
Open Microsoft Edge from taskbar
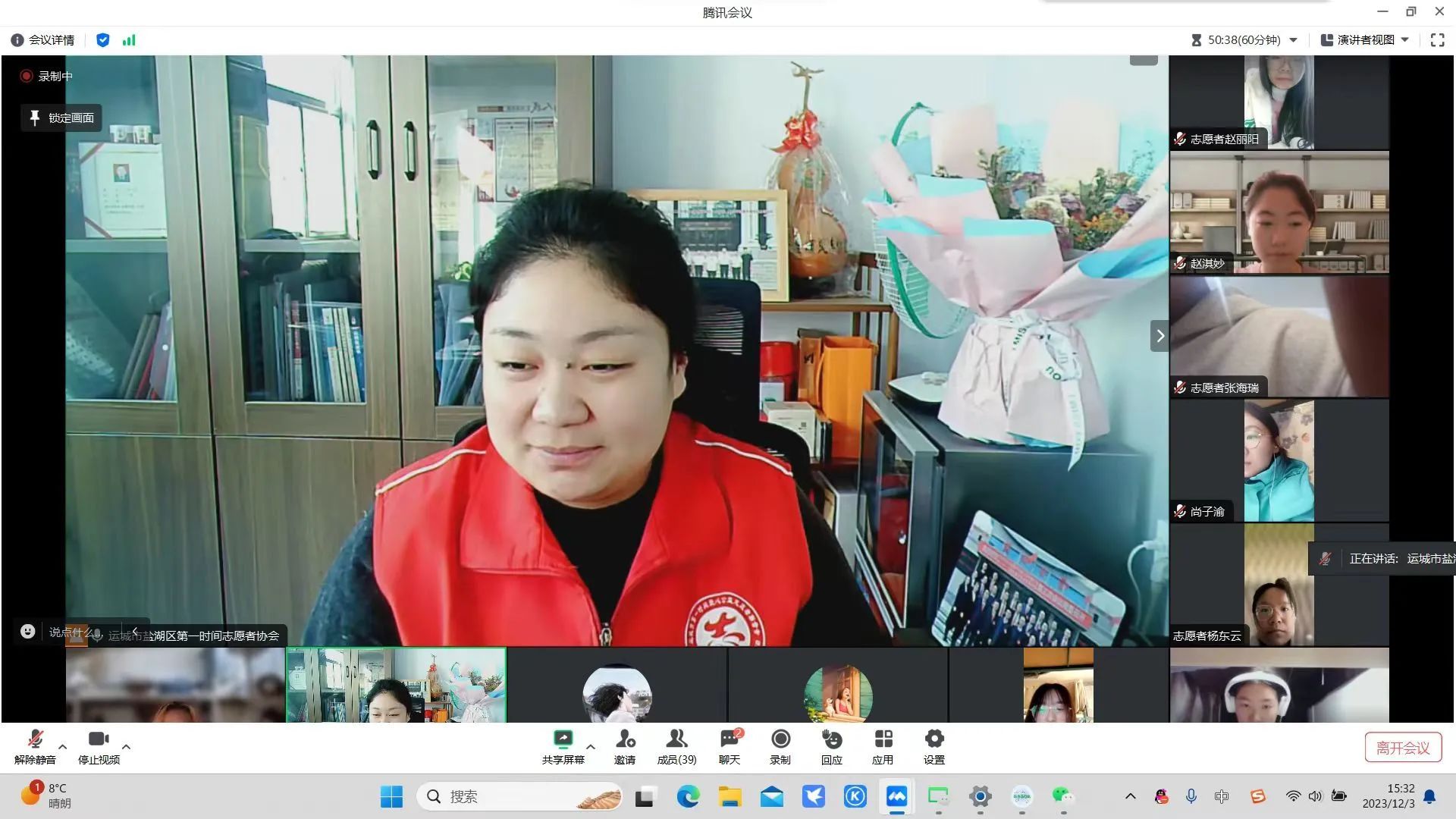click(x=688, y=796)
